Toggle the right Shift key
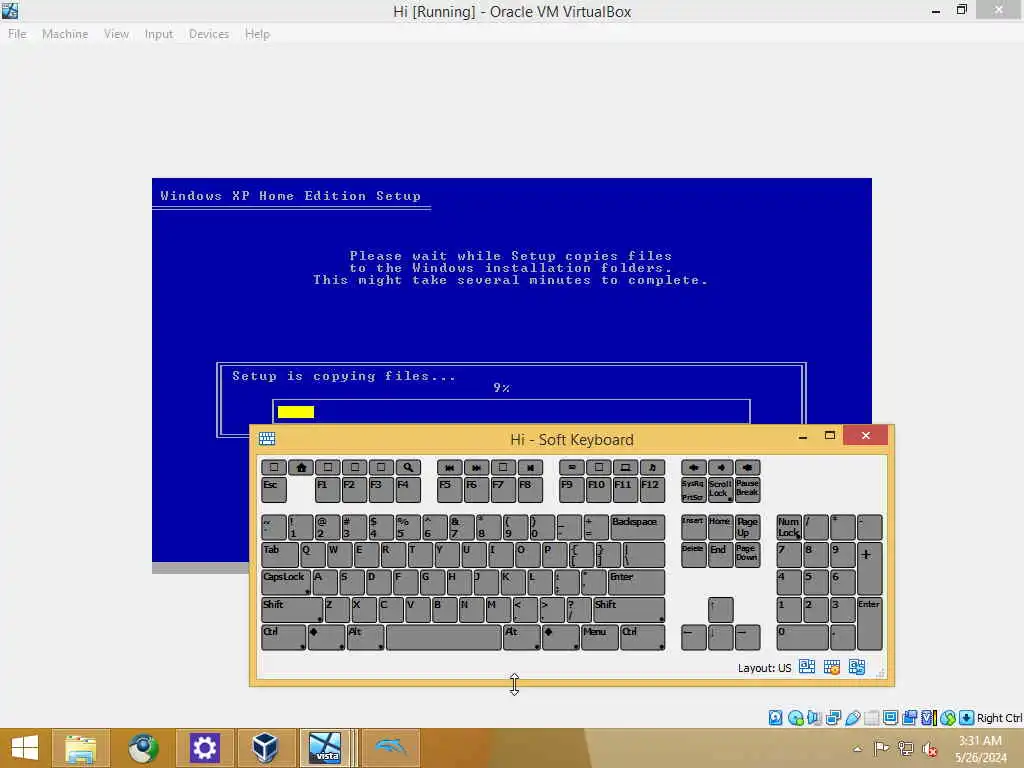1024x768 pixels. [629, 610]
